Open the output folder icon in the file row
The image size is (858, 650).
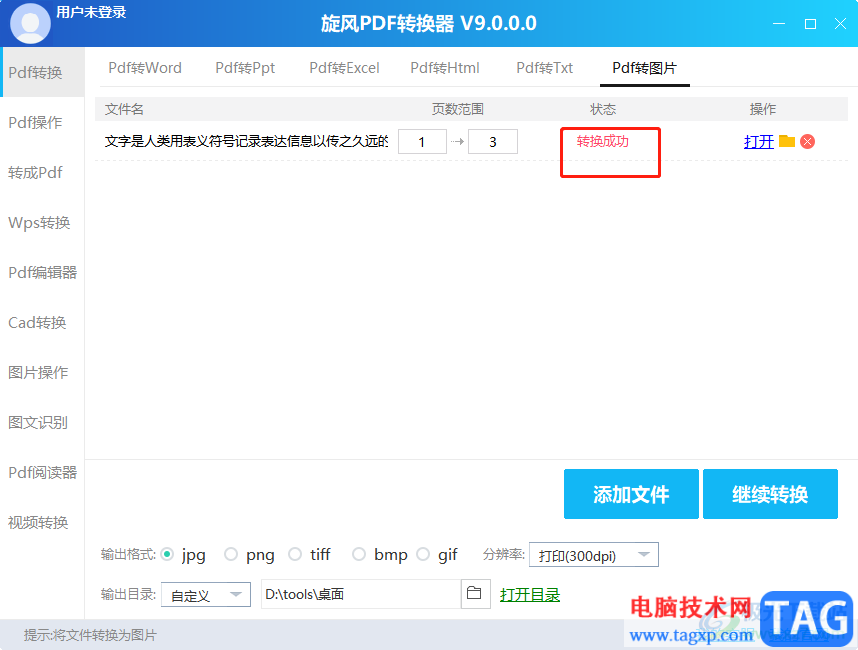pyautogui.click(x=787, y=141)
